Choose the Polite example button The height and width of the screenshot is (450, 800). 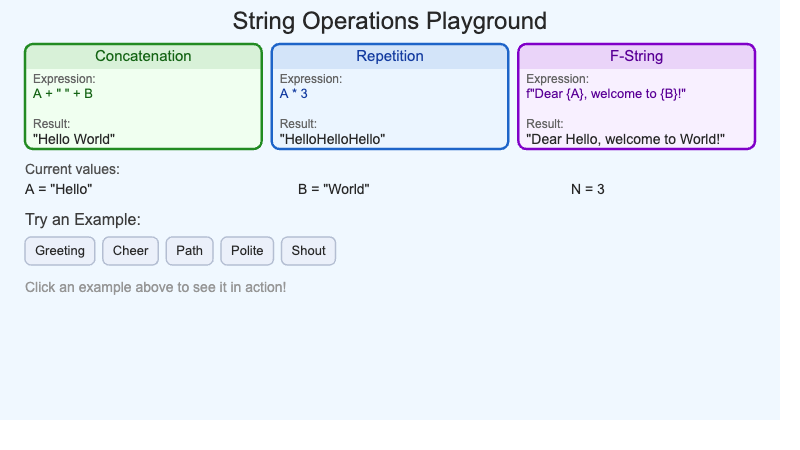click(x=247, y=251)
